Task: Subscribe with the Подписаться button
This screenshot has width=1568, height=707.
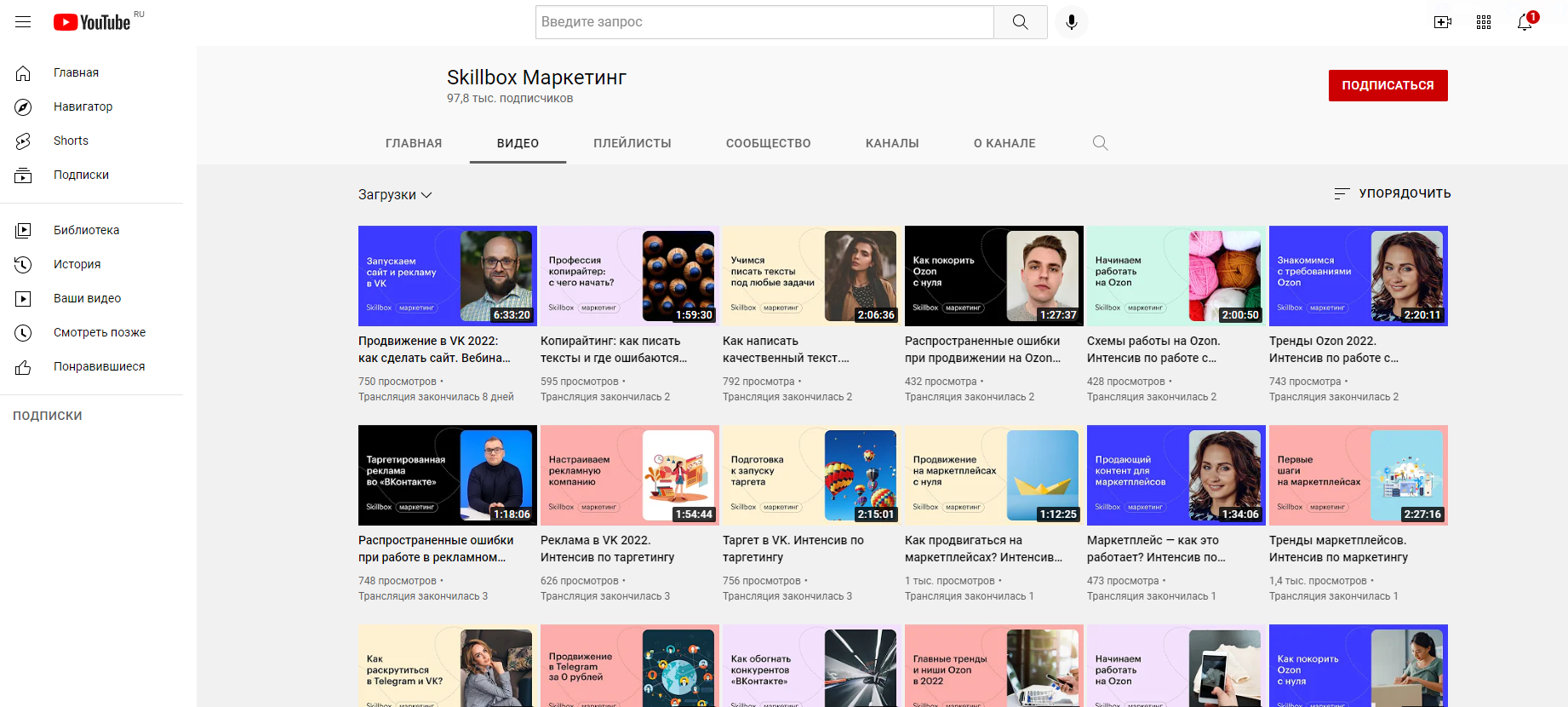Action: point(1388,85)
